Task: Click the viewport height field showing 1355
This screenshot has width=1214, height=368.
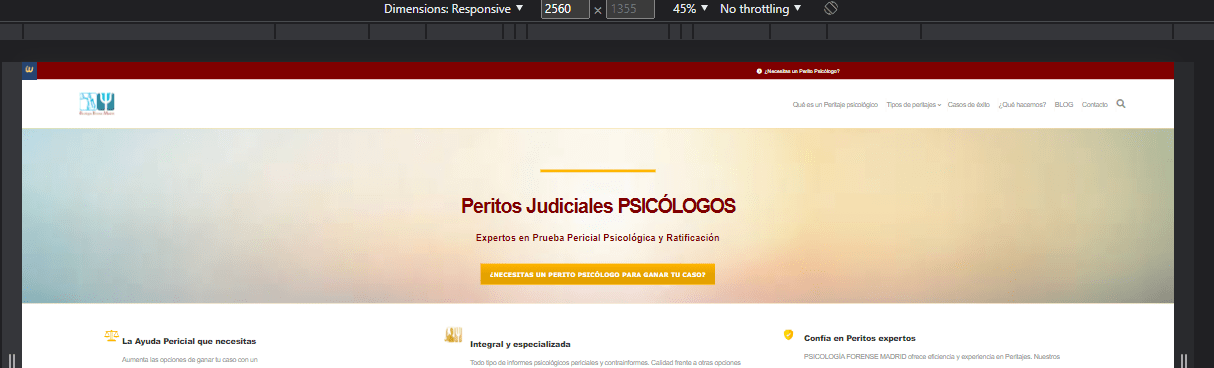Action: [x=630, y=9]
